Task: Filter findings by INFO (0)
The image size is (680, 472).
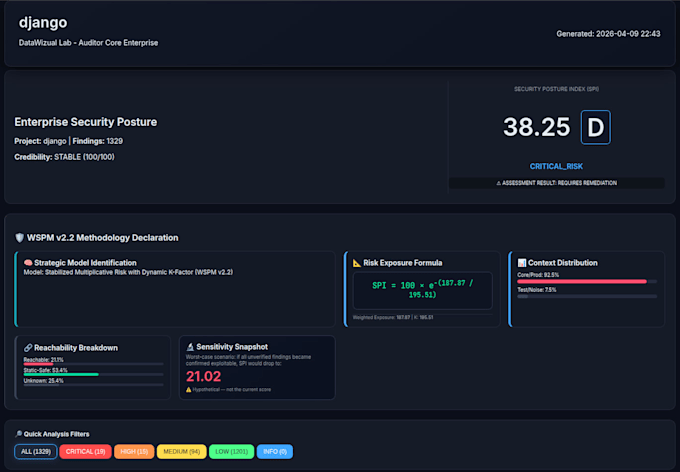Action: tap(275, 452)
